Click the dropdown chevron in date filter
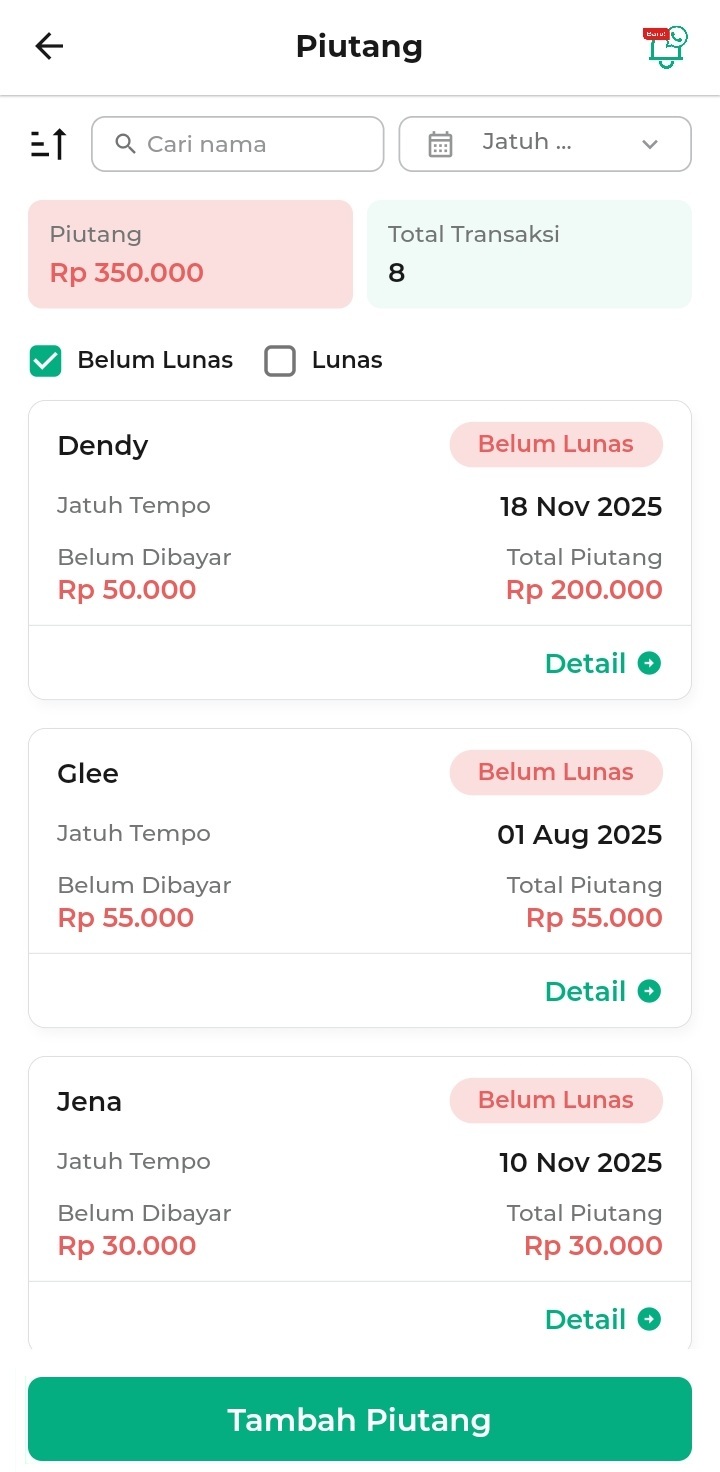720x1472 pixels. pos(650,144)
